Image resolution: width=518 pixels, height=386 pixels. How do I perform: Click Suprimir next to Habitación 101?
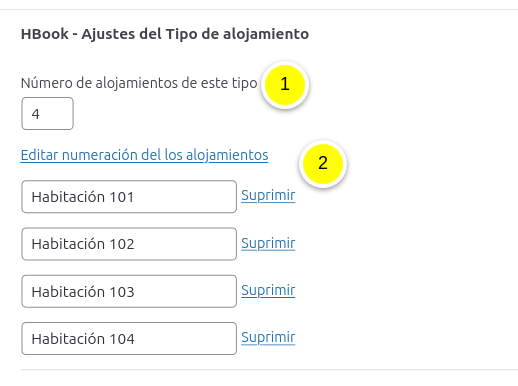pyautogui.click(x=268, y=196)
